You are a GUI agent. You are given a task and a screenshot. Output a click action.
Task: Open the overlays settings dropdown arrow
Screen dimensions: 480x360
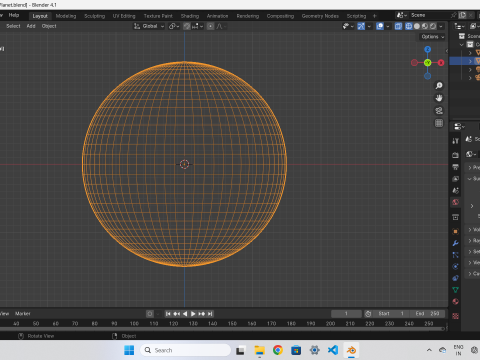click(x=388, y=26)
